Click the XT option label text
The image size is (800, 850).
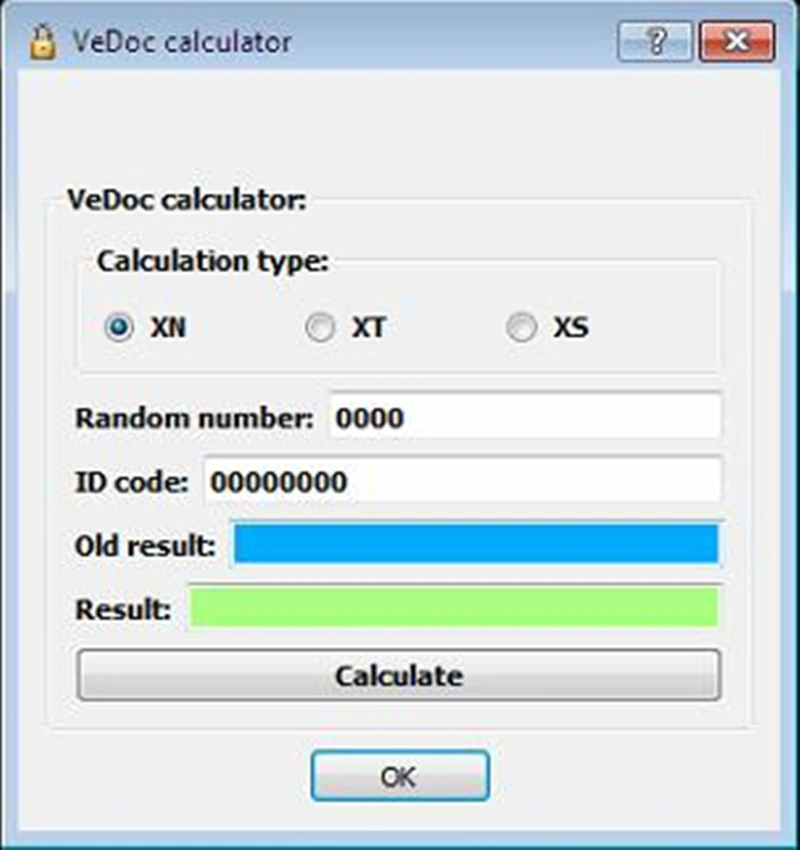tap(368, 328)
